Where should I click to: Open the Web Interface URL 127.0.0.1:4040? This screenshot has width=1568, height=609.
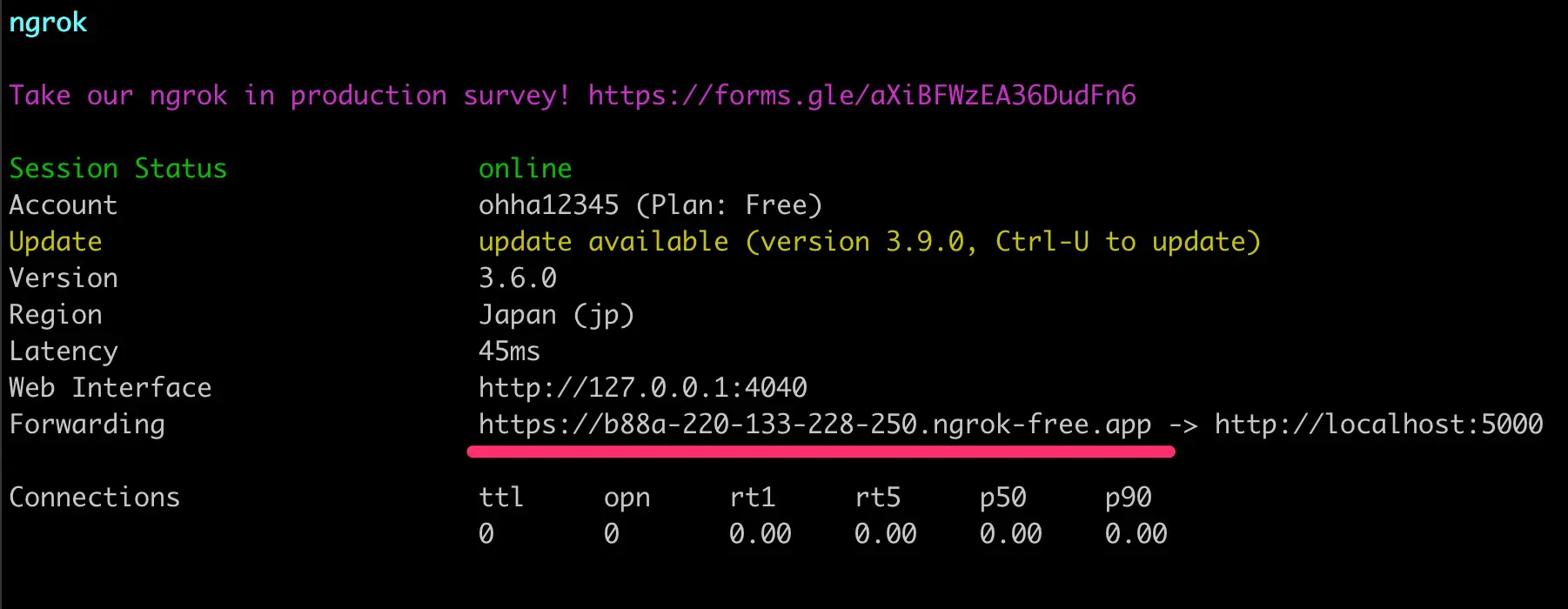click(642, 388)
